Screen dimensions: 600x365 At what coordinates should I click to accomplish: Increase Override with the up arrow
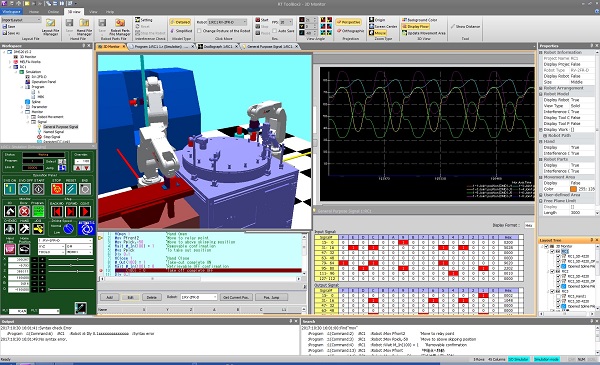pyautogui.click(x=78, y=168)
